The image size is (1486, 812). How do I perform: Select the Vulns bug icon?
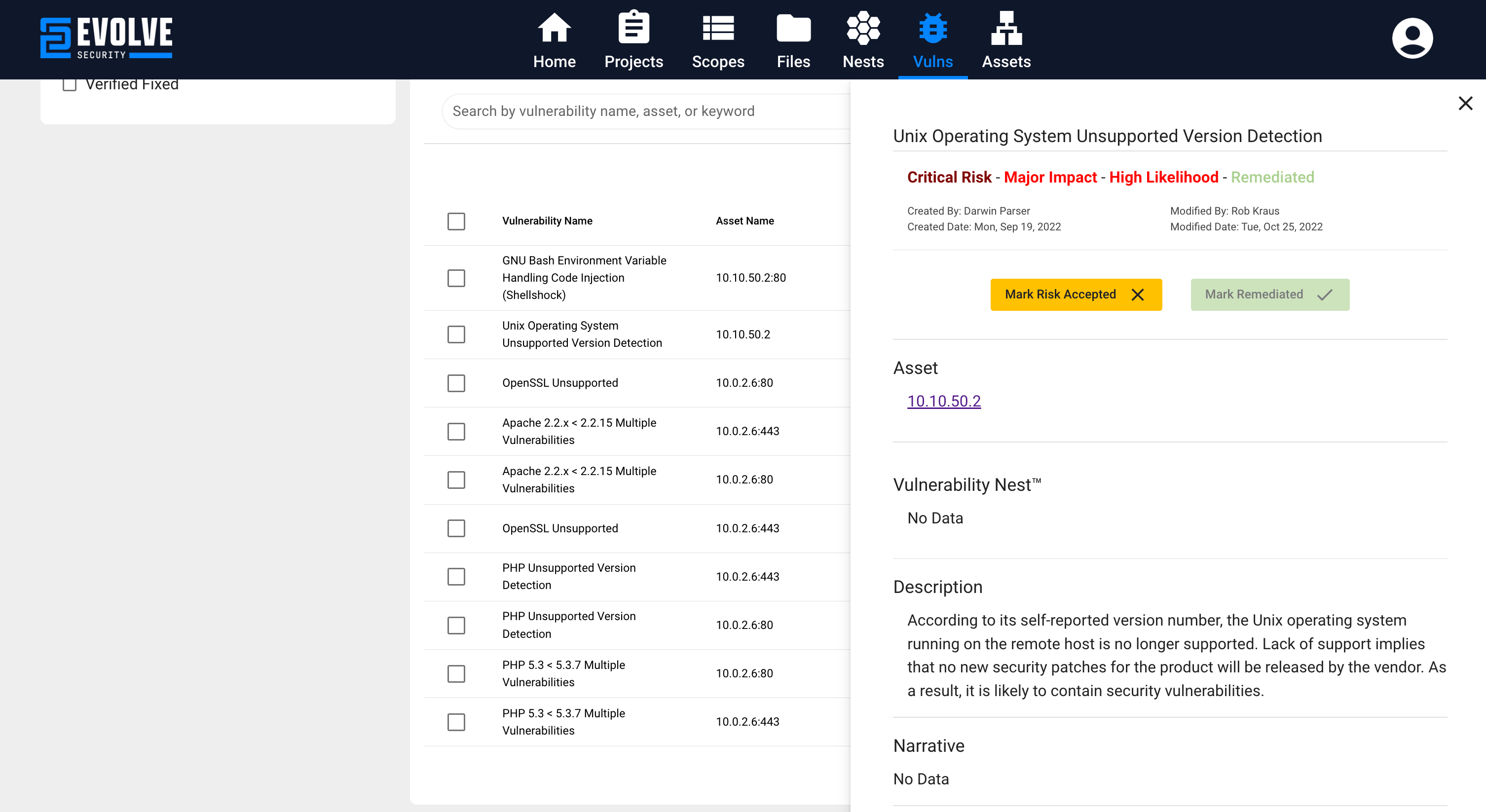pyautogui.click(x=933, y=28)
